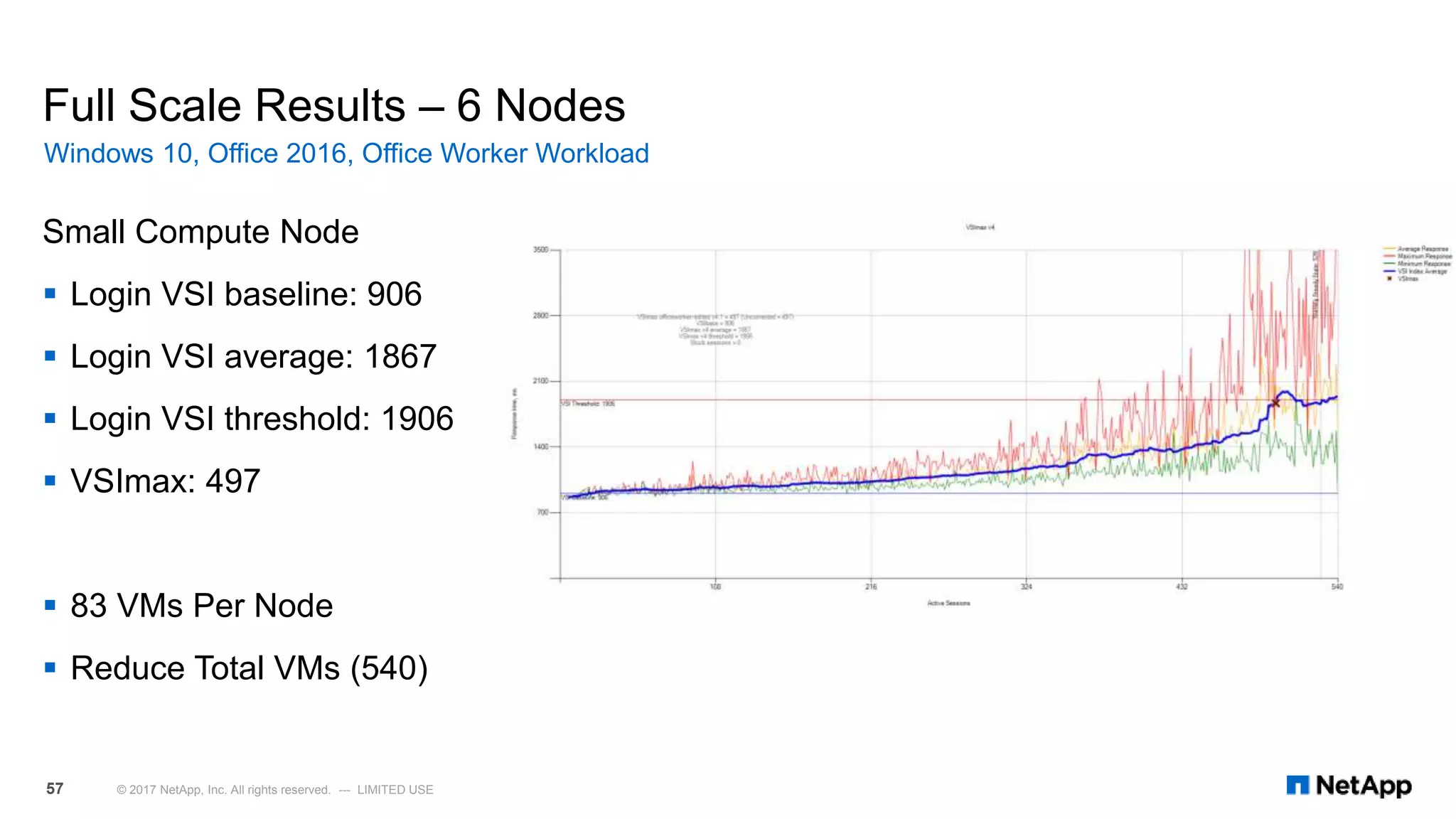Select the bullet "Login VSI average: 1867"
Image resolution: width=1456 pixels, height=819 pixels.
[253, 357]
